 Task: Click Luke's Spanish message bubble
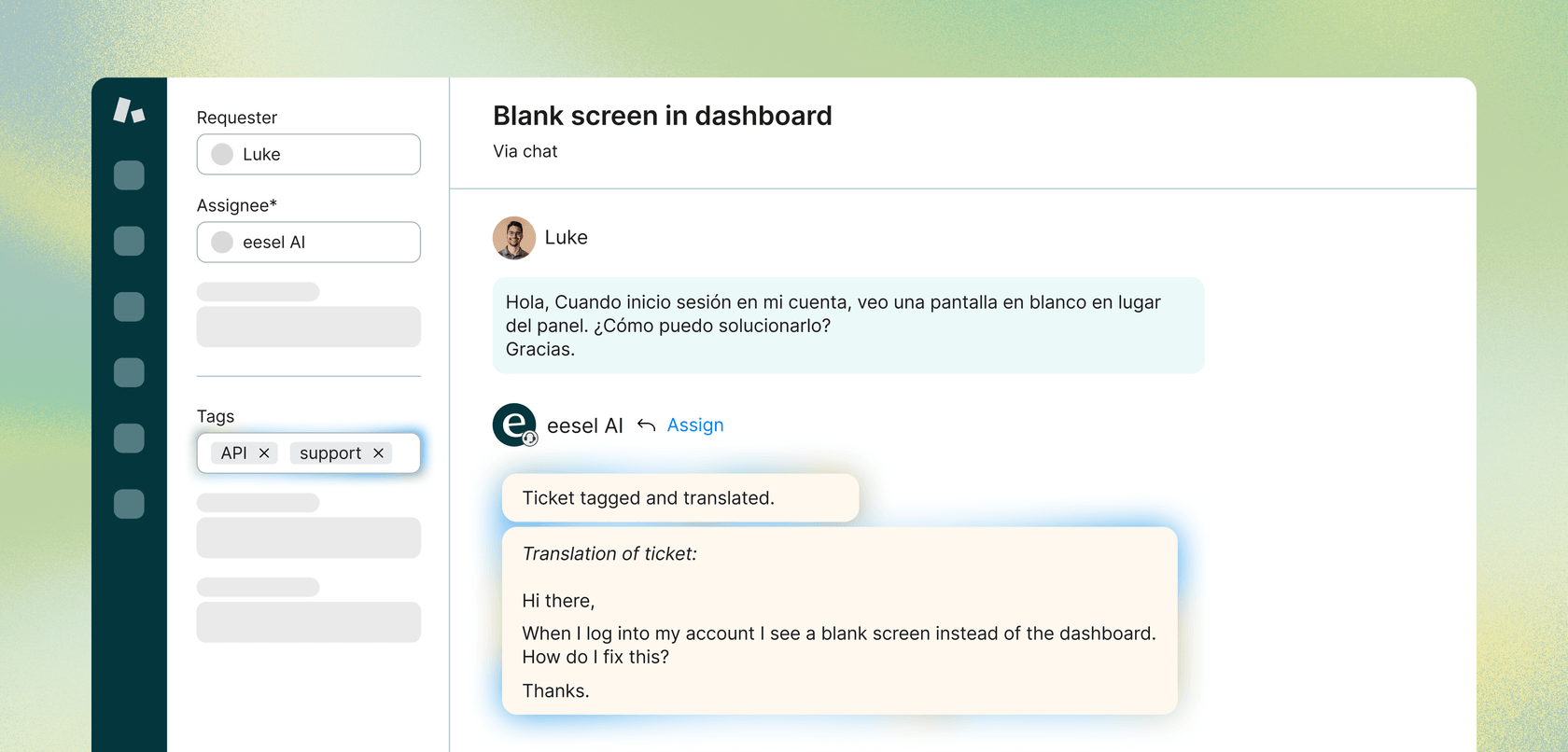847,326
